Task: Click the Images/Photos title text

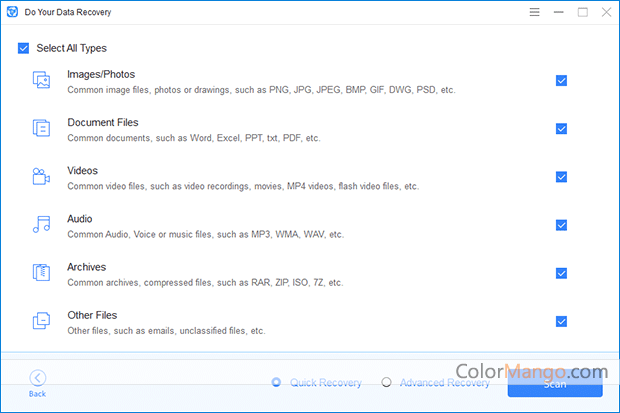Action: (100, 74)
